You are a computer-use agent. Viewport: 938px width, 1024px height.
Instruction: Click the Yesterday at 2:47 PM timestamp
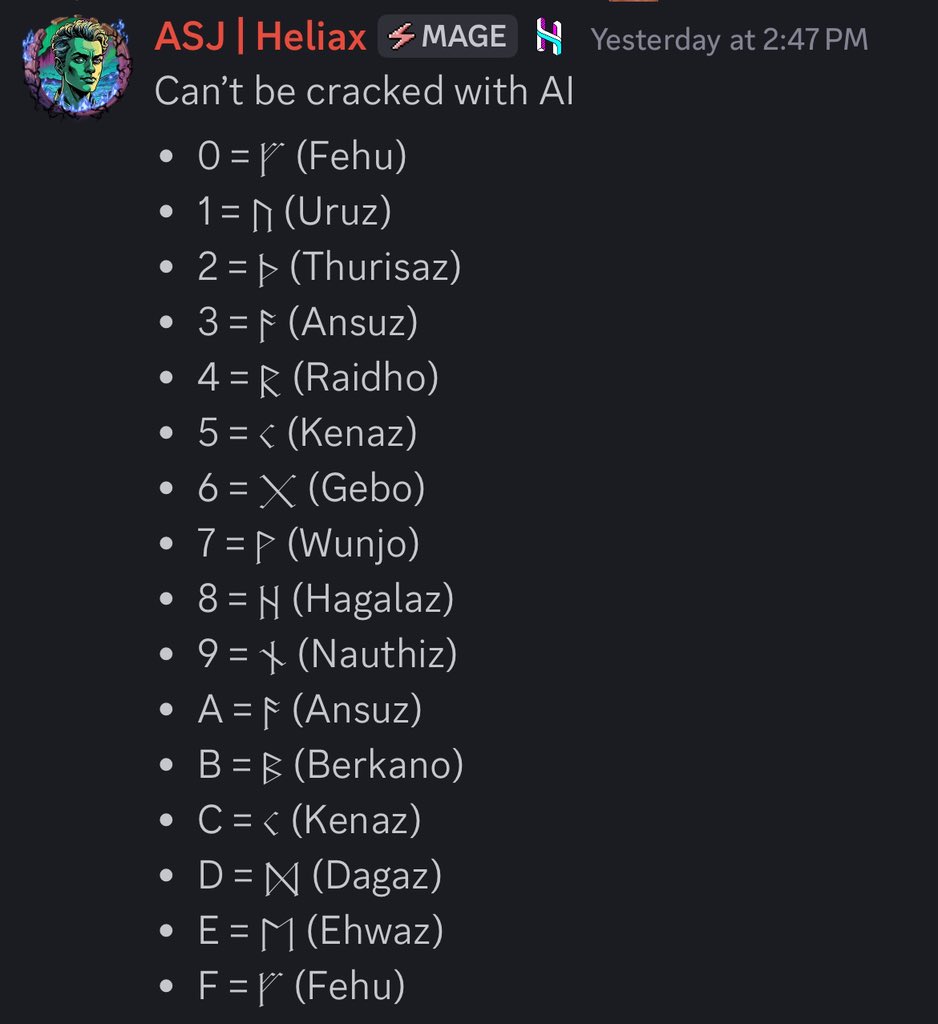click(729, 39)
